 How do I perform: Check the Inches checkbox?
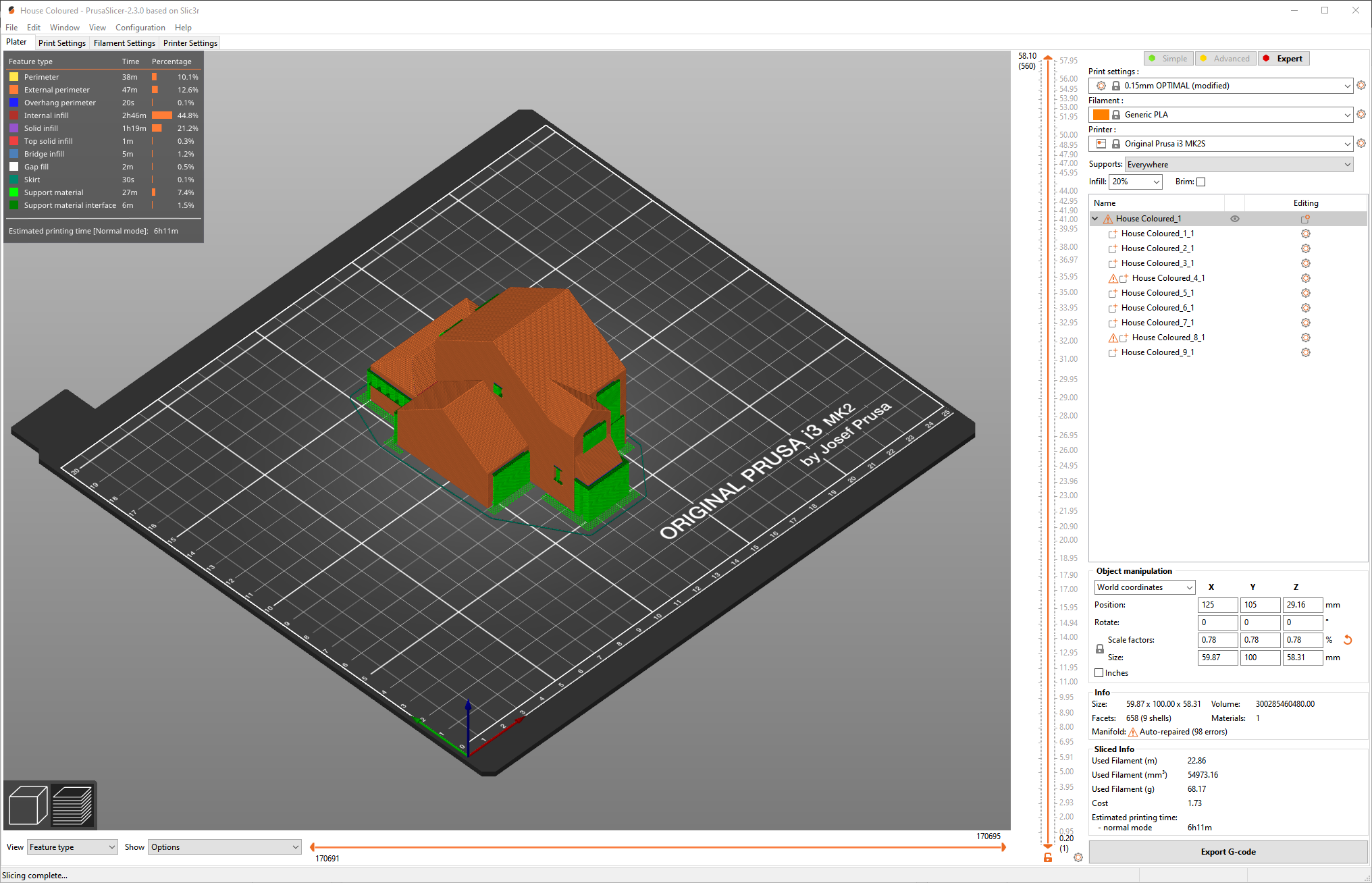pyautogui.click(x=1099, y=673)
